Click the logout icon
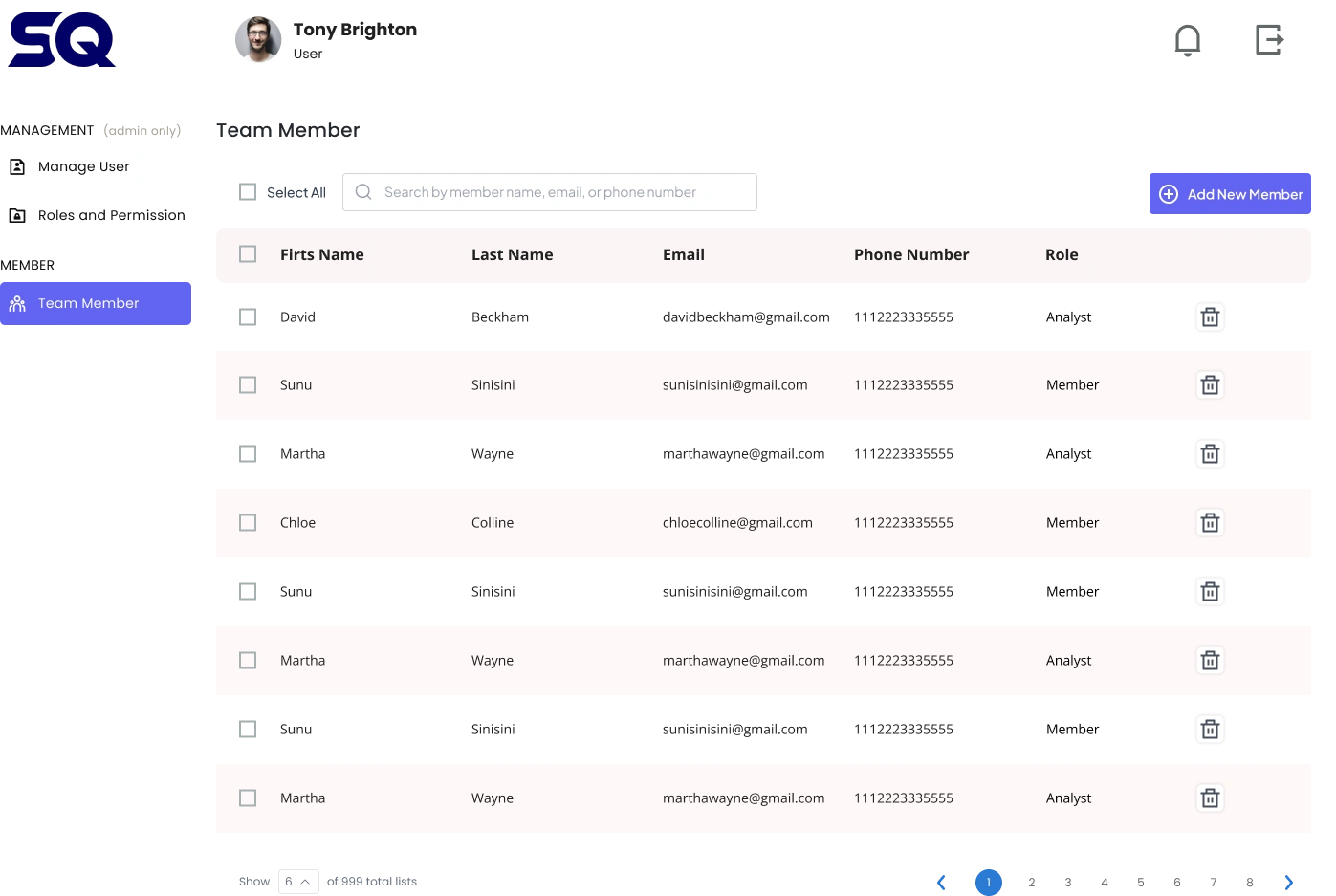This screenshot has height=896, width=1336. tap(1269, 40)
